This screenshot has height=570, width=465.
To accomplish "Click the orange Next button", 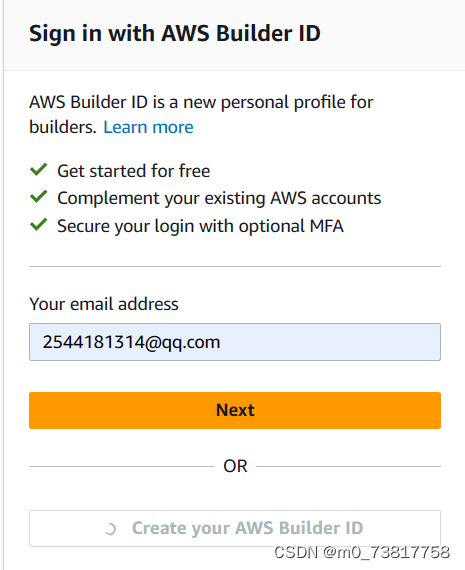I will pyautogui.click(x=235, y=410).
